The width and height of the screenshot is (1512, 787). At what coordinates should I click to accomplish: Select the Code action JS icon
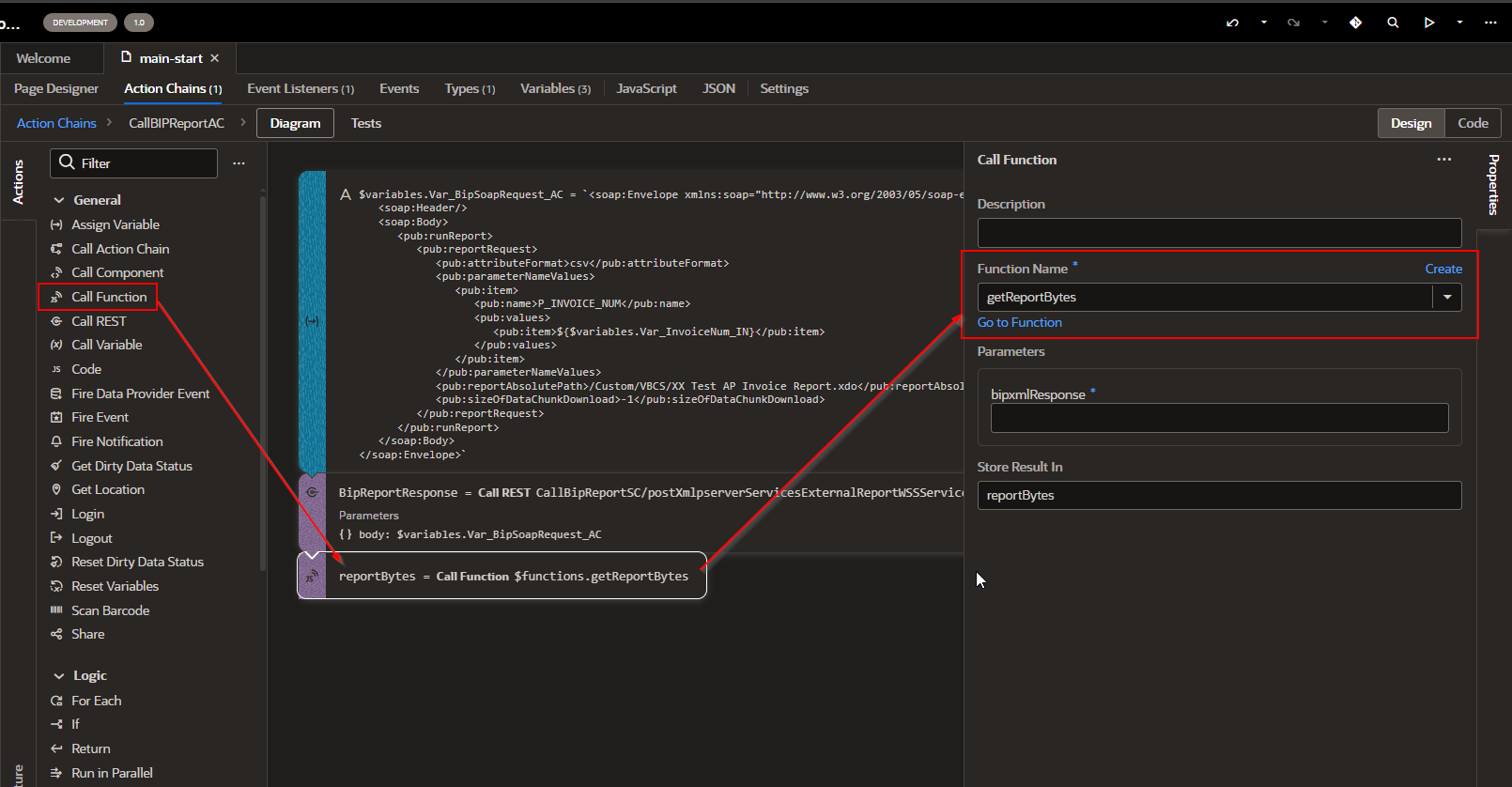(x=56, y=369)
